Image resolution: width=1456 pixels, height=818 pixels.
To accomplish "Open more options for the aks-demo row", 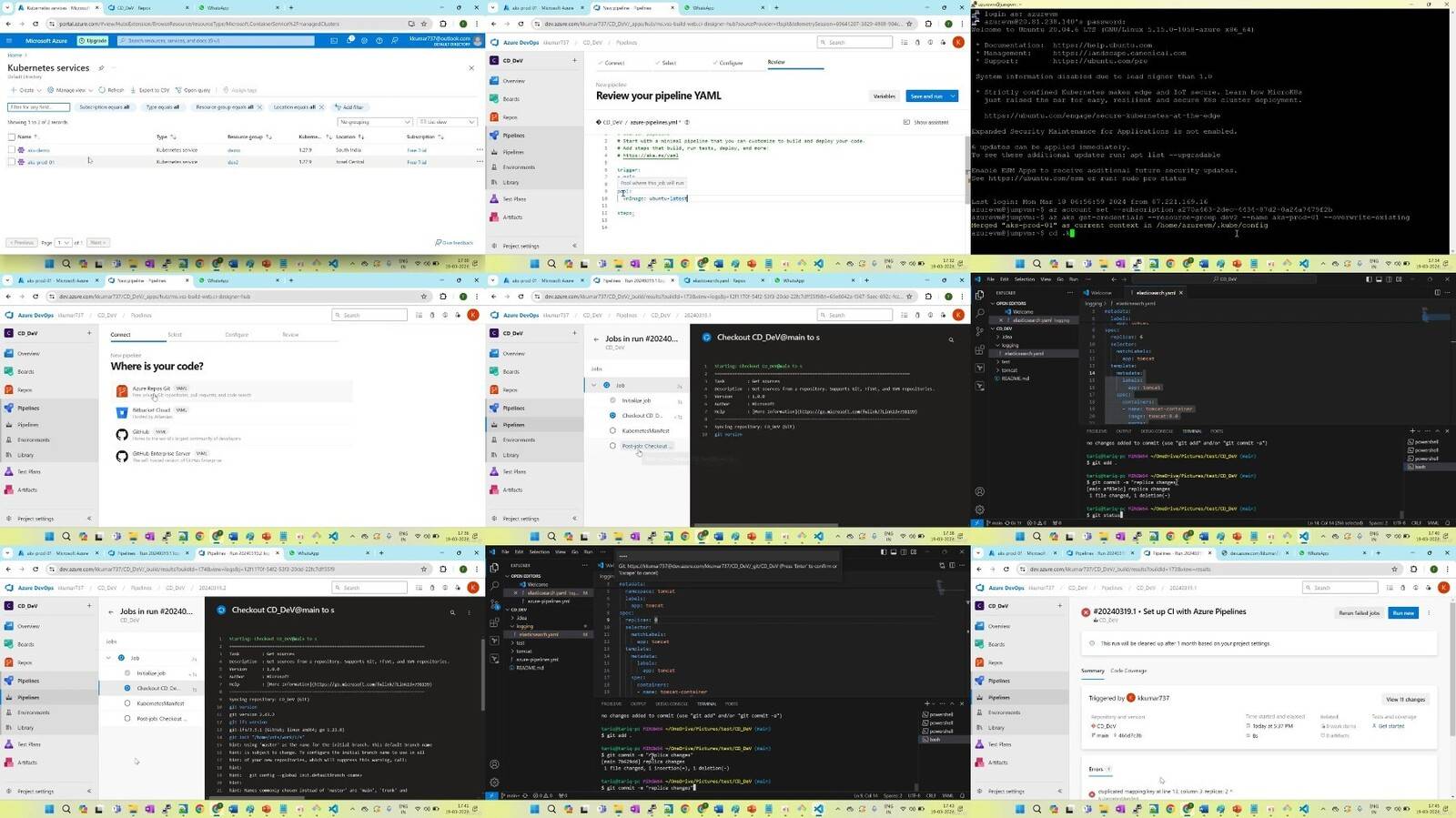I will [x=480, y=149].
